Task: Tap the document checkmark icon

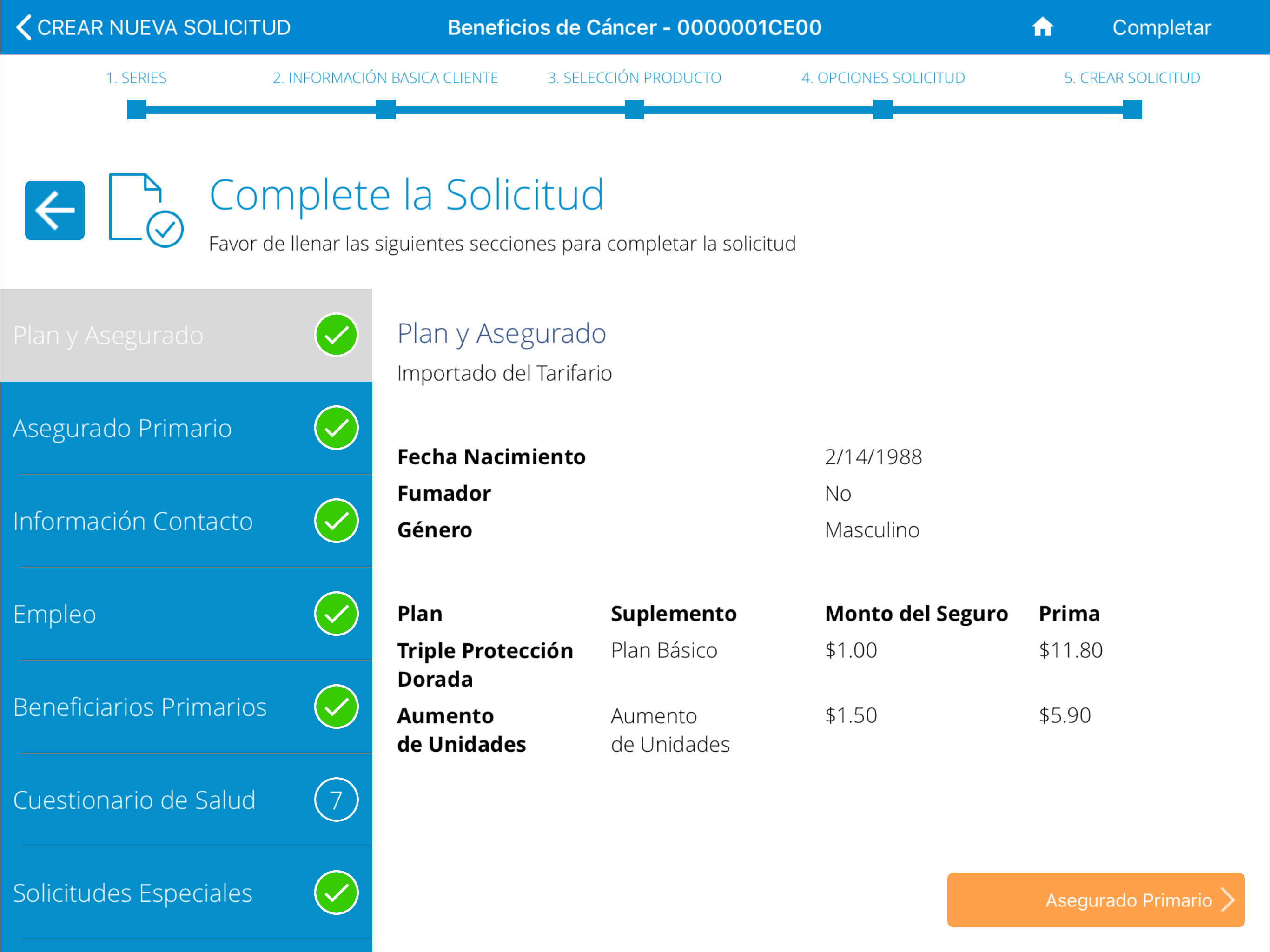Action: [146, 210]
